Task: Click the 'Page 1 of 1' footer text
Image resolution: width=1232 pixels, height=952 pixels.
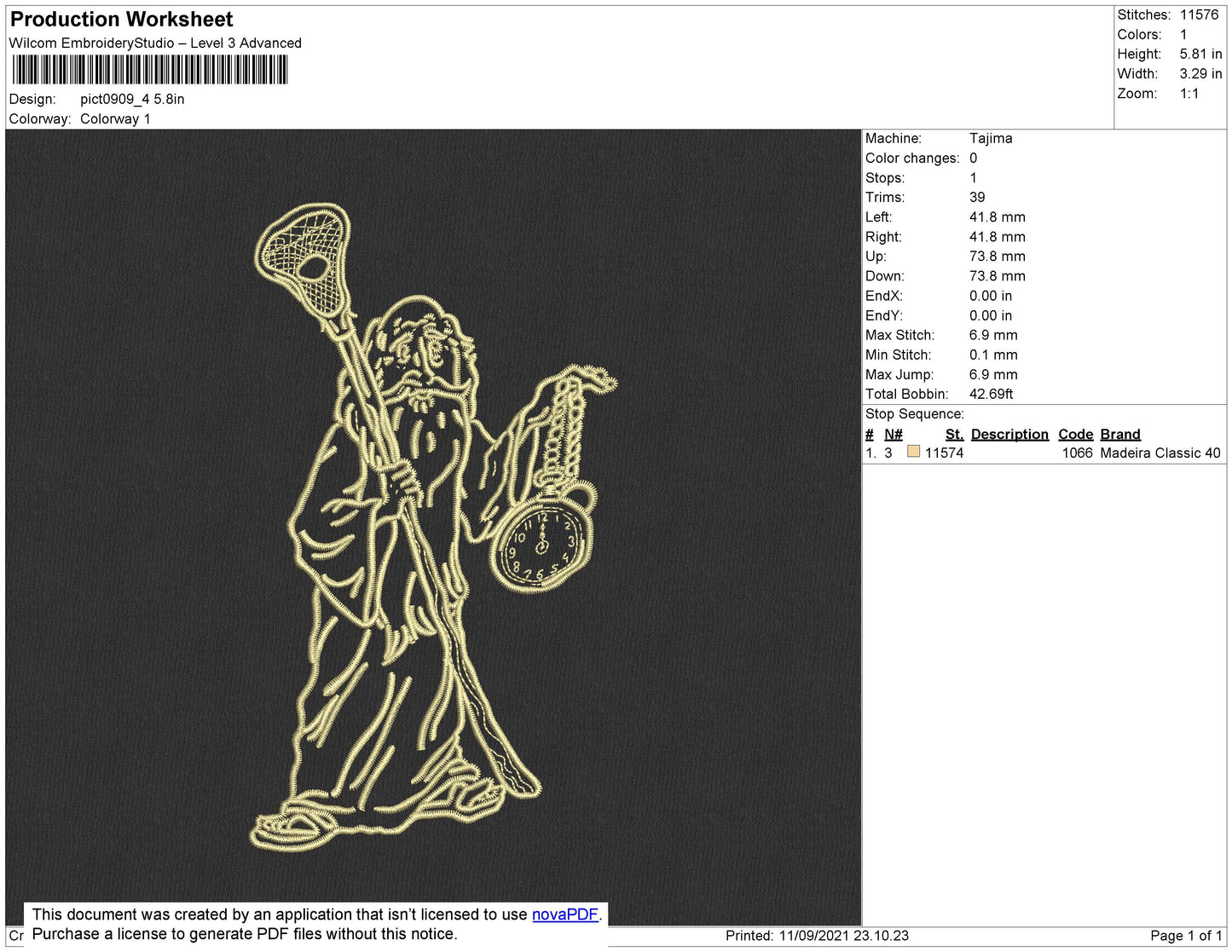Action: coord(1186,935)
